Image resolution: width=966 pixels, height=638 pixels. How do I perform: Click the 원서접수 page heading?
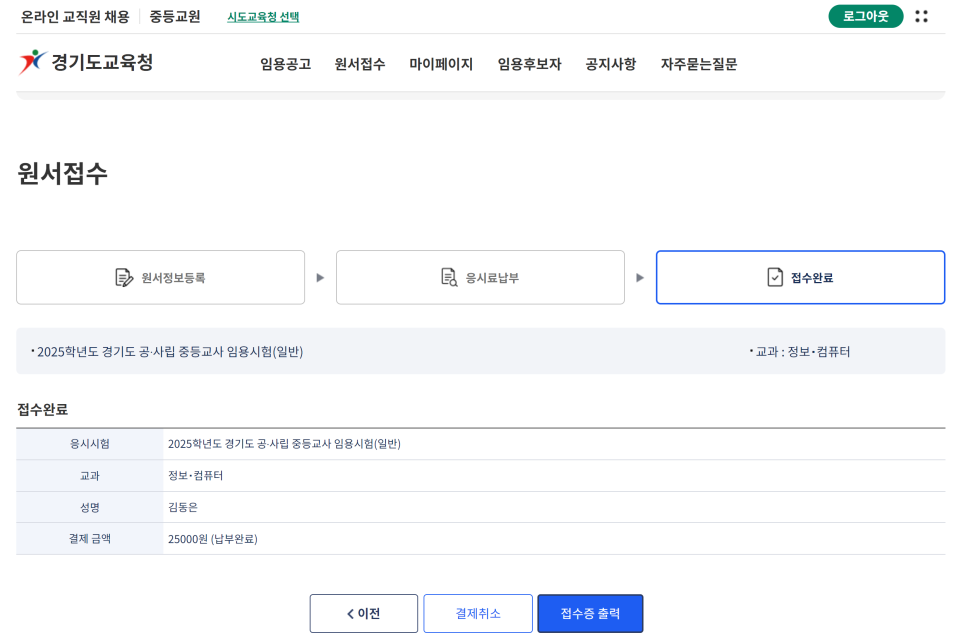point(62,173)
